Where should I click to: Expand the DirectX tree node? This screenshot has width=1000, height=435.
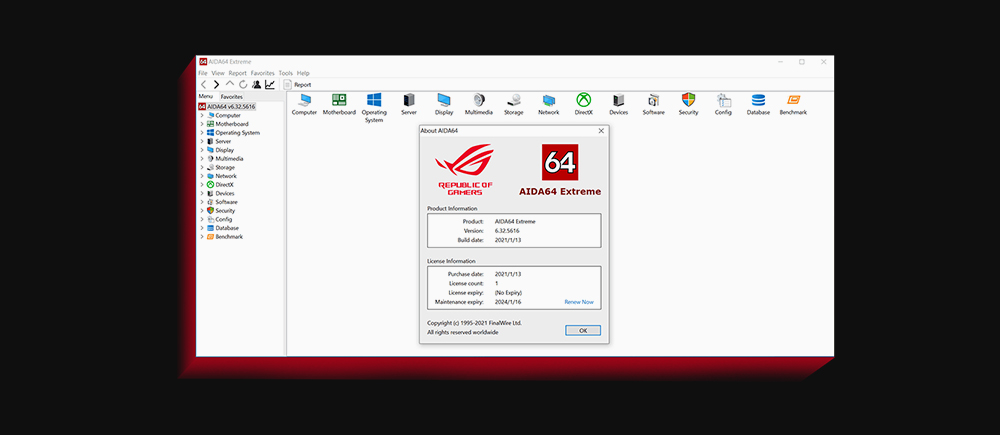click(x=202, y=184)
